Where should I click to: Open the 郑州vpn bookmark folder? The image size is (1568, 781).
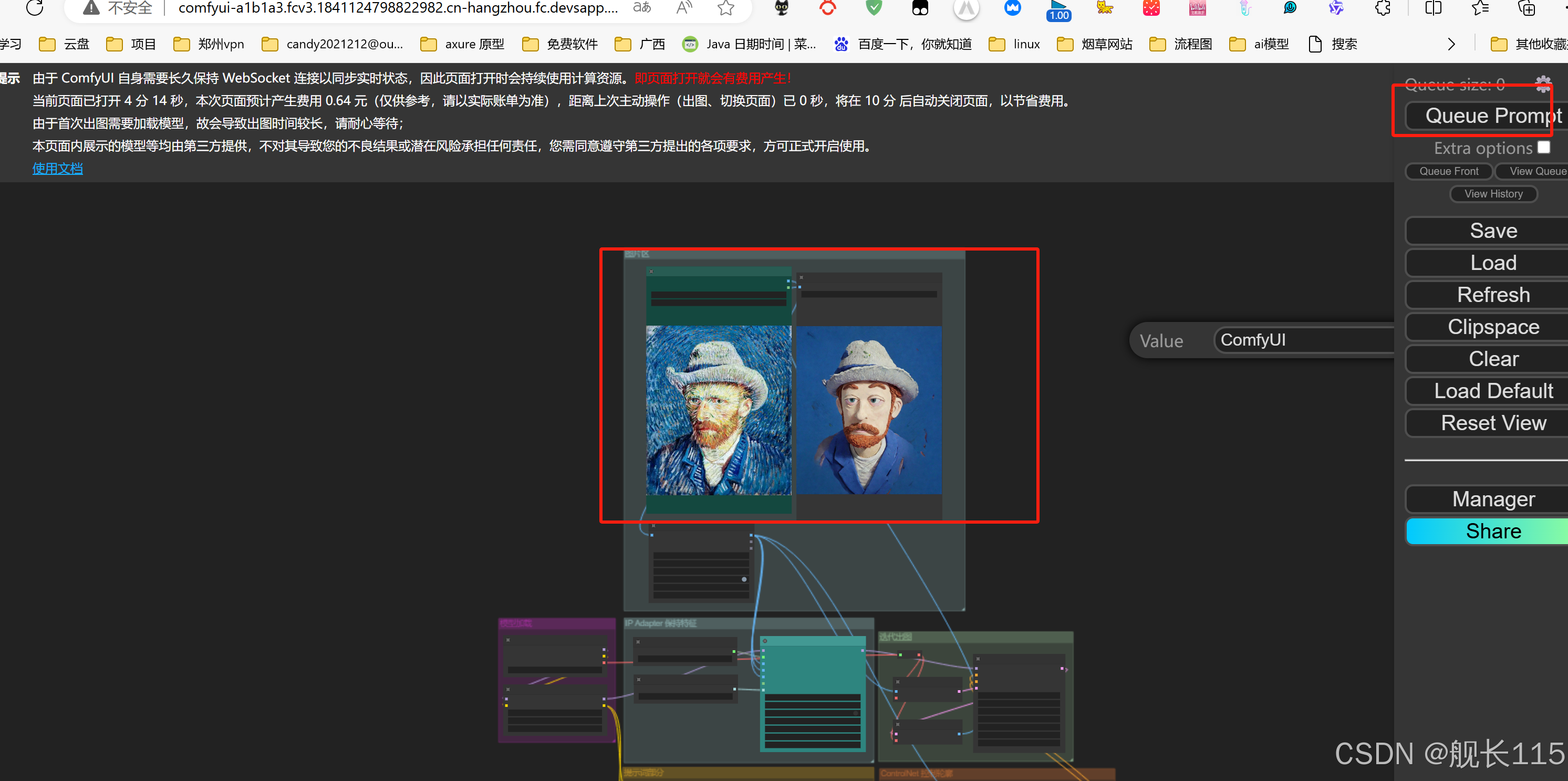[209, 44]
